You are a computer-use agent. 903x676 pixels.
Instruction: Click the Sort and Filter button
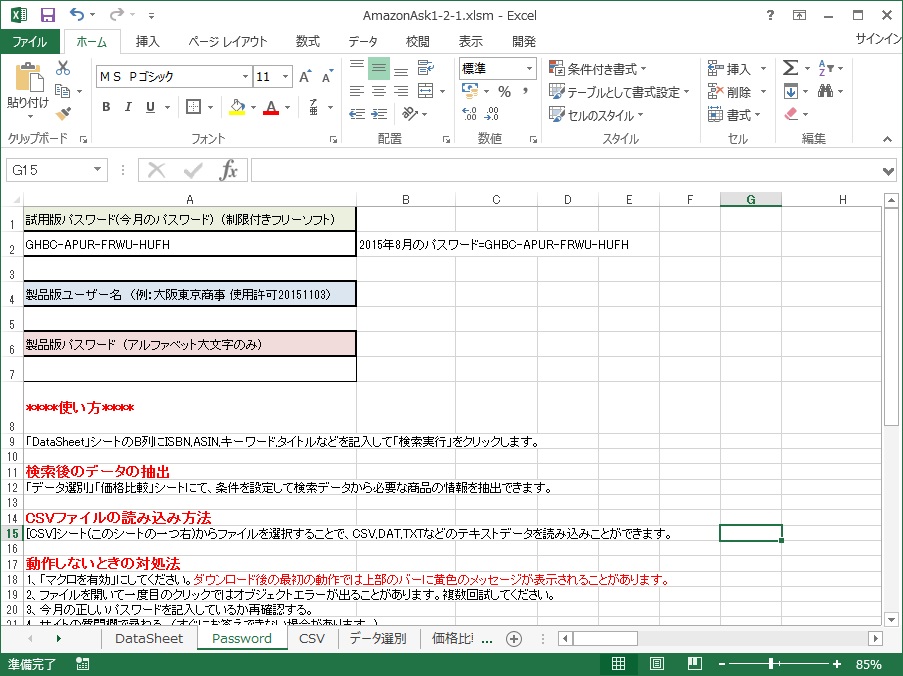pos(830,68)
